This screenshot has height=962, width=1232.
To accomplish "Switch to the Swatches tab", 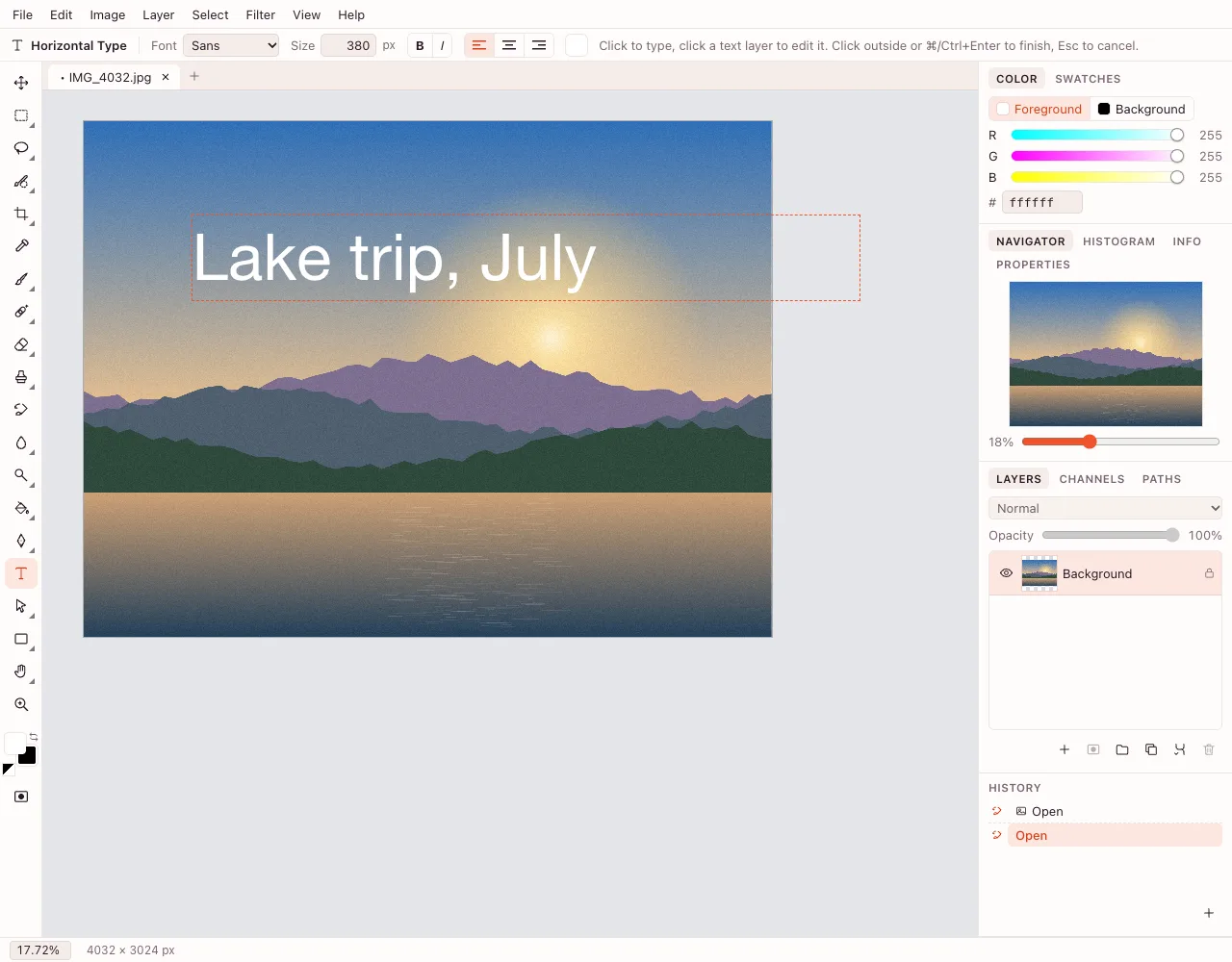I will [x=1088, y=79].
